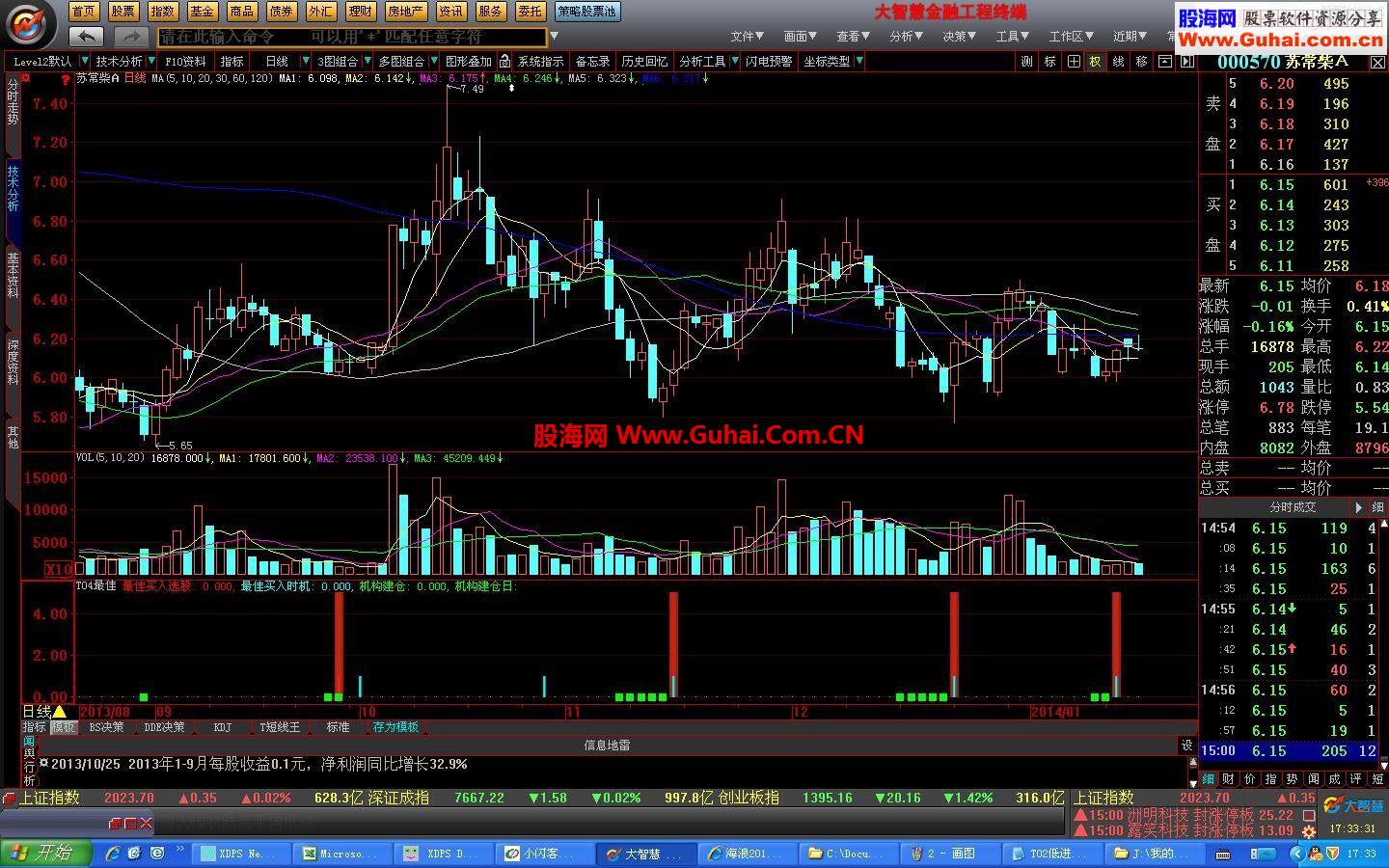This screenshot has height=868, width=1389.
Task: Click the 移 move tool icon
Action: [1141, 61]
